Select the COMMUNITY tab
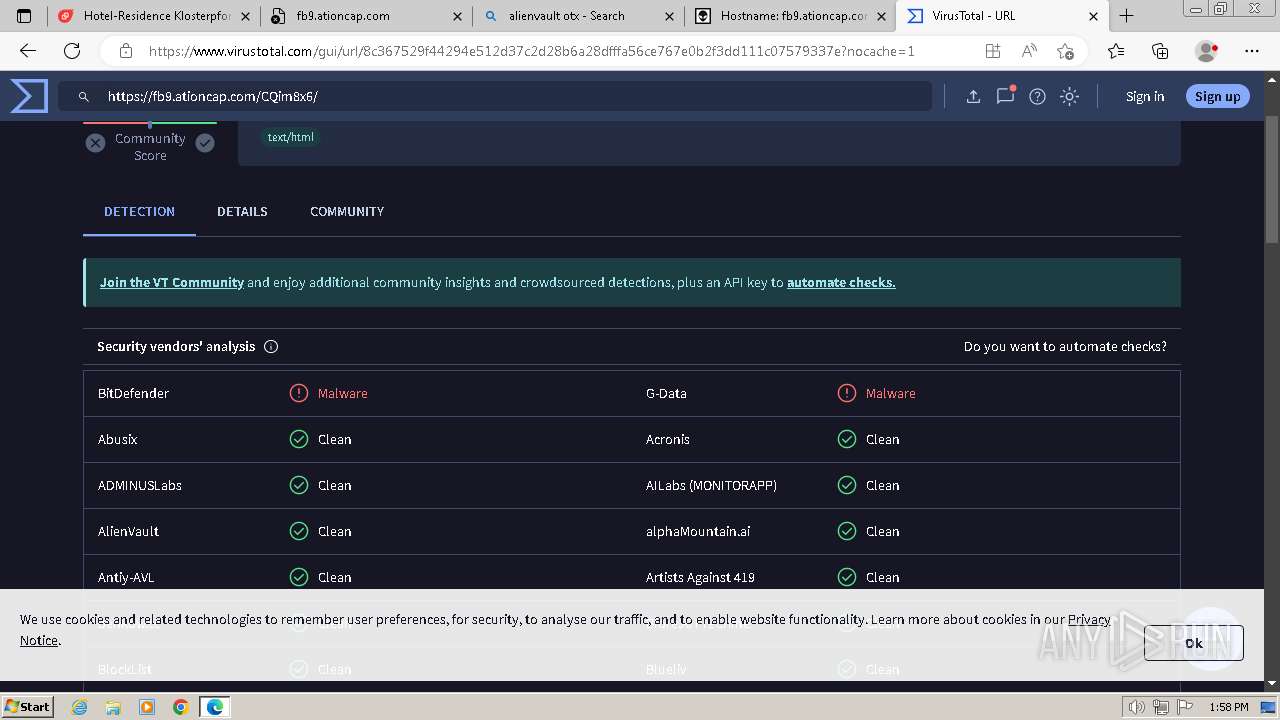The image size is (1280, 720). click(x=347, y=211)
